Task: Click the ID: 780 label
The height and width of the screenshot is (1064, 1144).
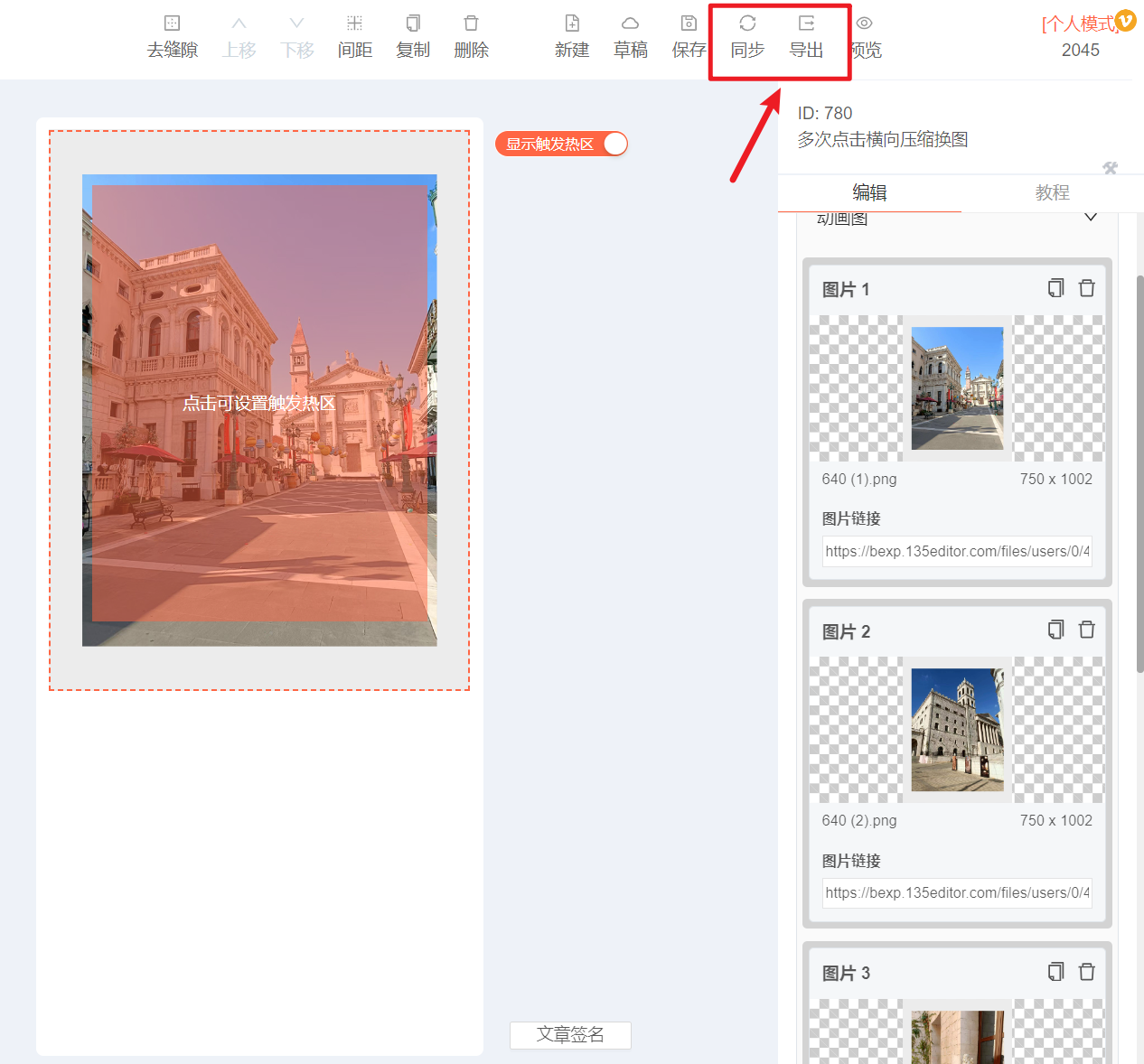Action: point(825,113)
